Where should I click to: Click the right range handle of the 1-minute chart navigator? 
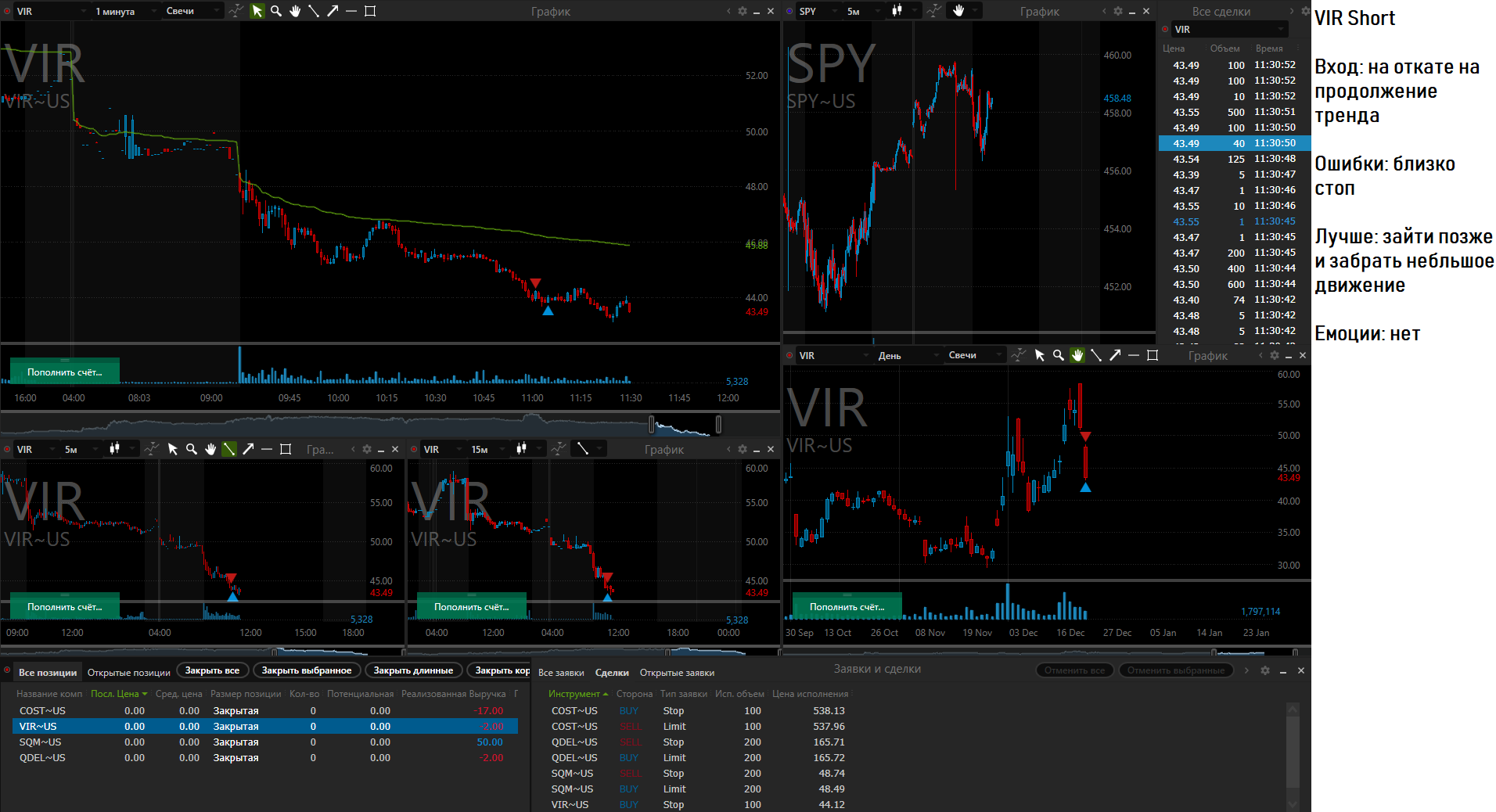coord(718,424)
